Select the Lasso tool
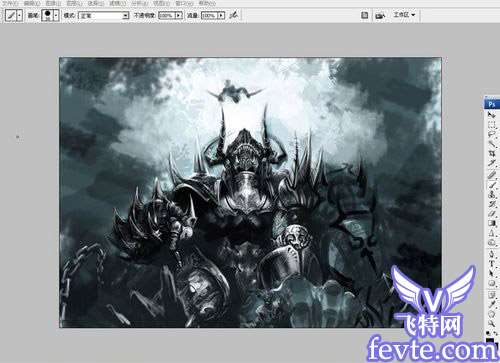The height and width of the screenshot is (363, 500). tap(492, 135)
